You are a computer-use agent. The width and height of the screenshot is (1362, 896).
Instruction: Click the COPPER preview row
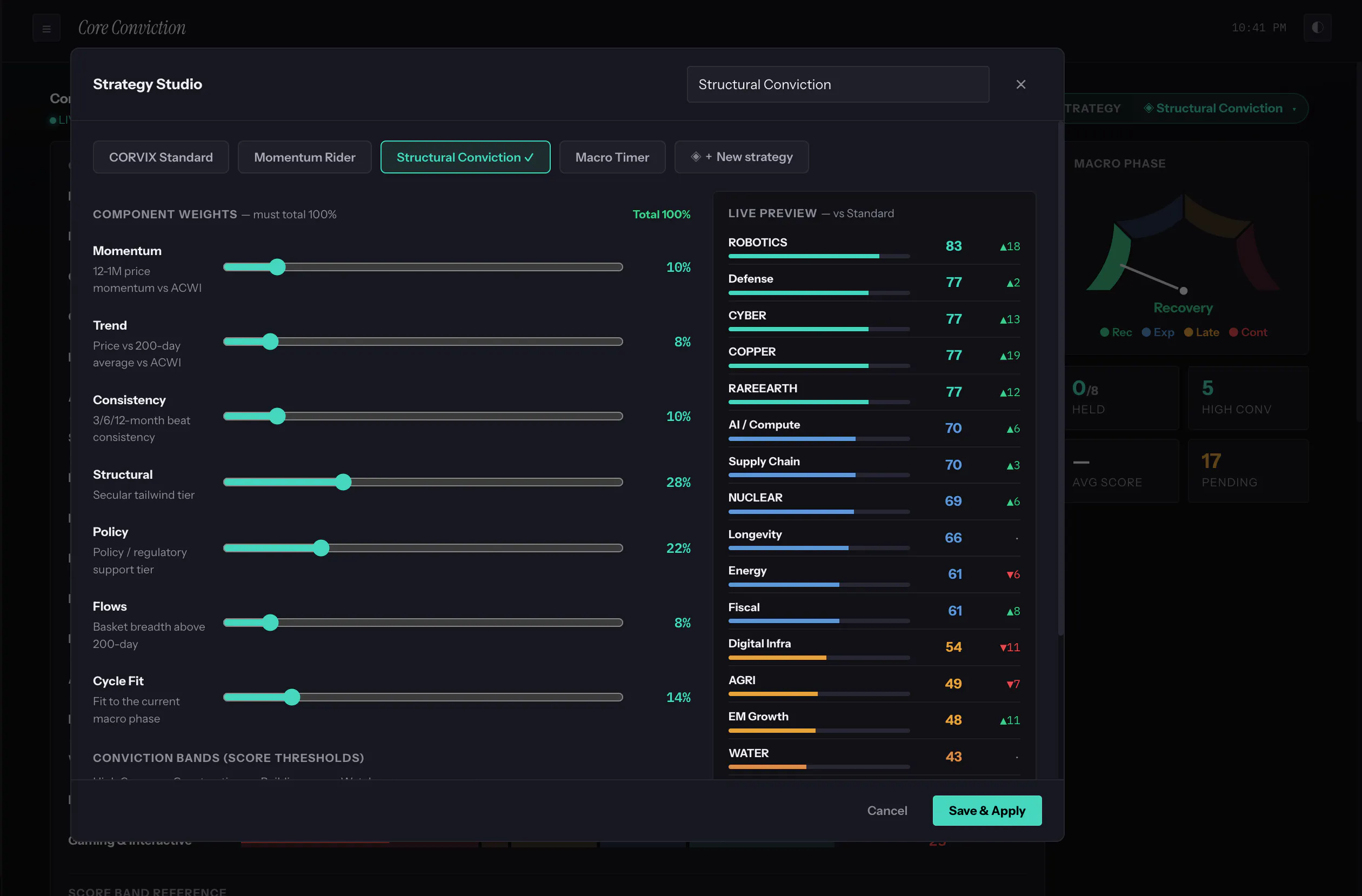point(873,355)
